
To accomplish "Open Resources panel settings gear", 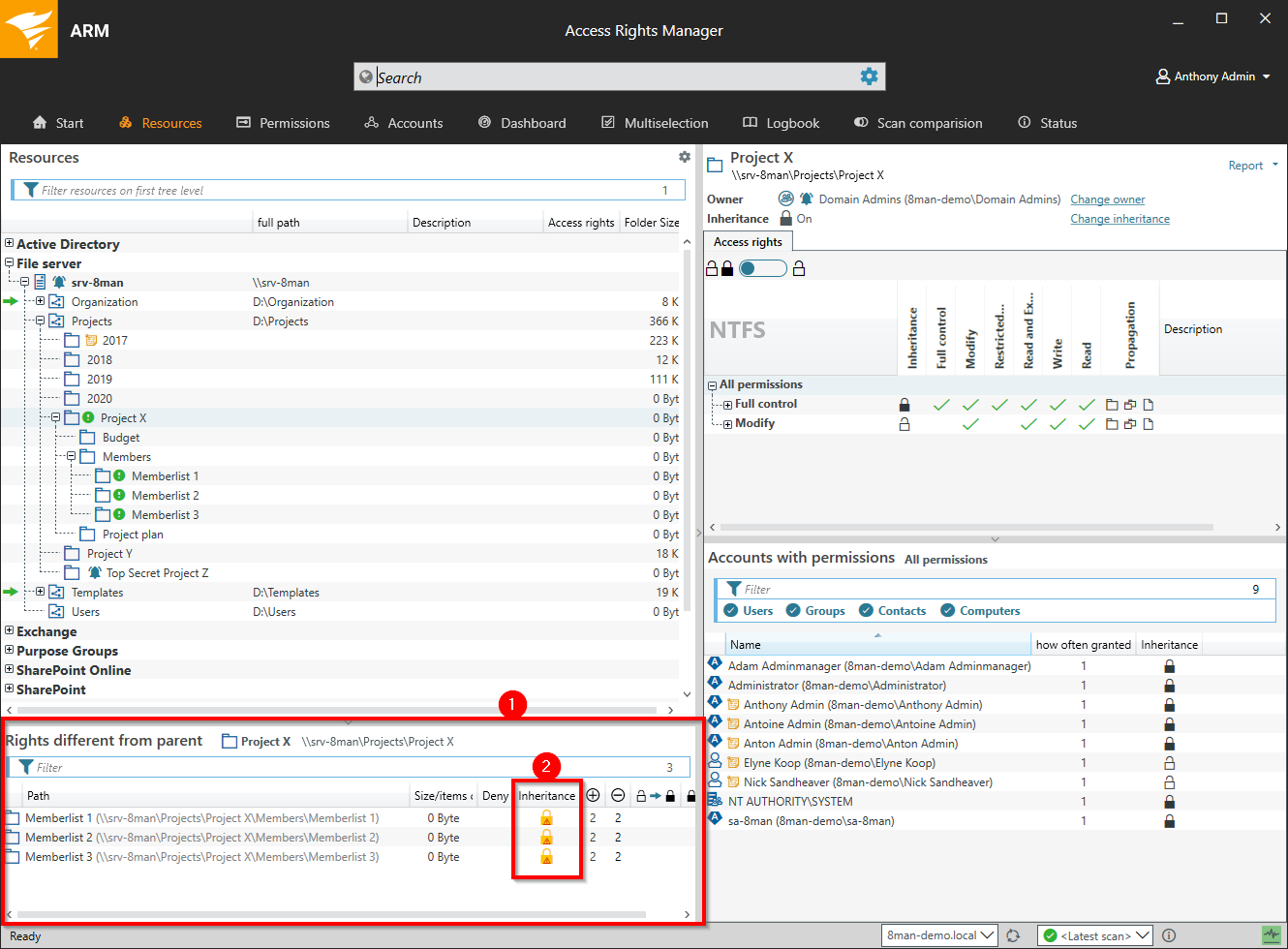I will [685, 157].
